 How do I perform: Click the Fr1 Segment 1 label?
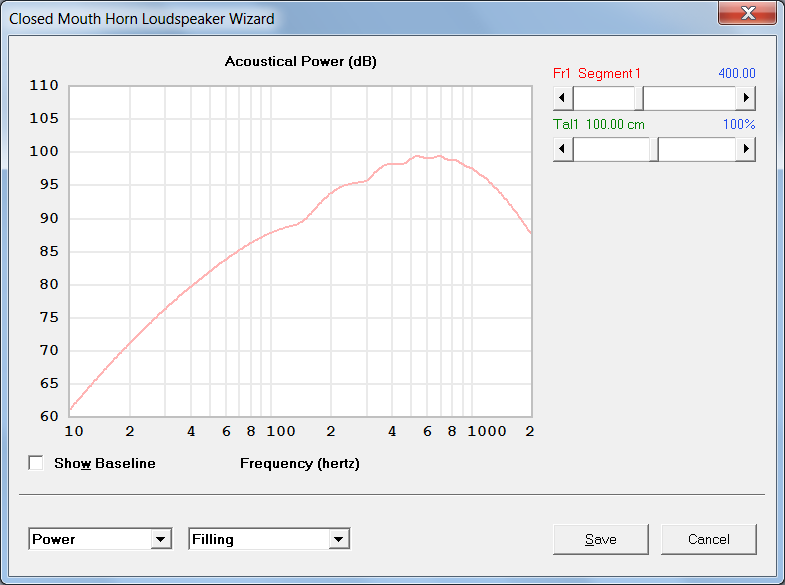pyautogui.click(x=597, y=74)
